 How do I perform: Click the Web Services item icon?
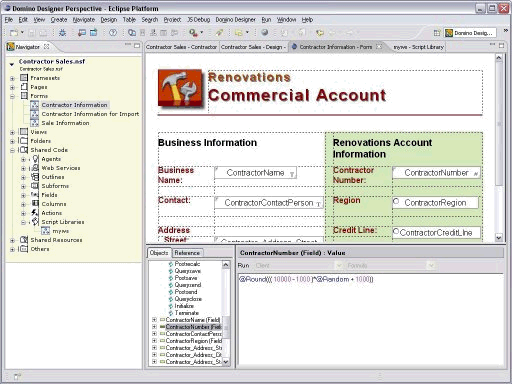35,168
